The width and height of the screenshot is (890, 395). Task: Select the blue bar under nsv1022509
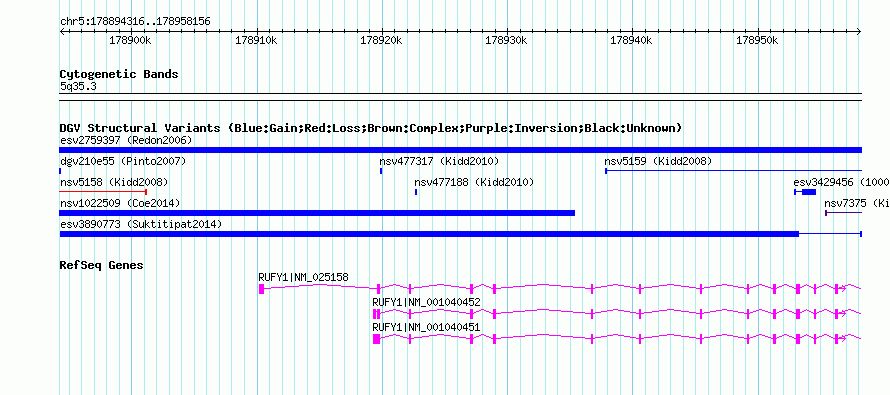(x=317, y=213)
